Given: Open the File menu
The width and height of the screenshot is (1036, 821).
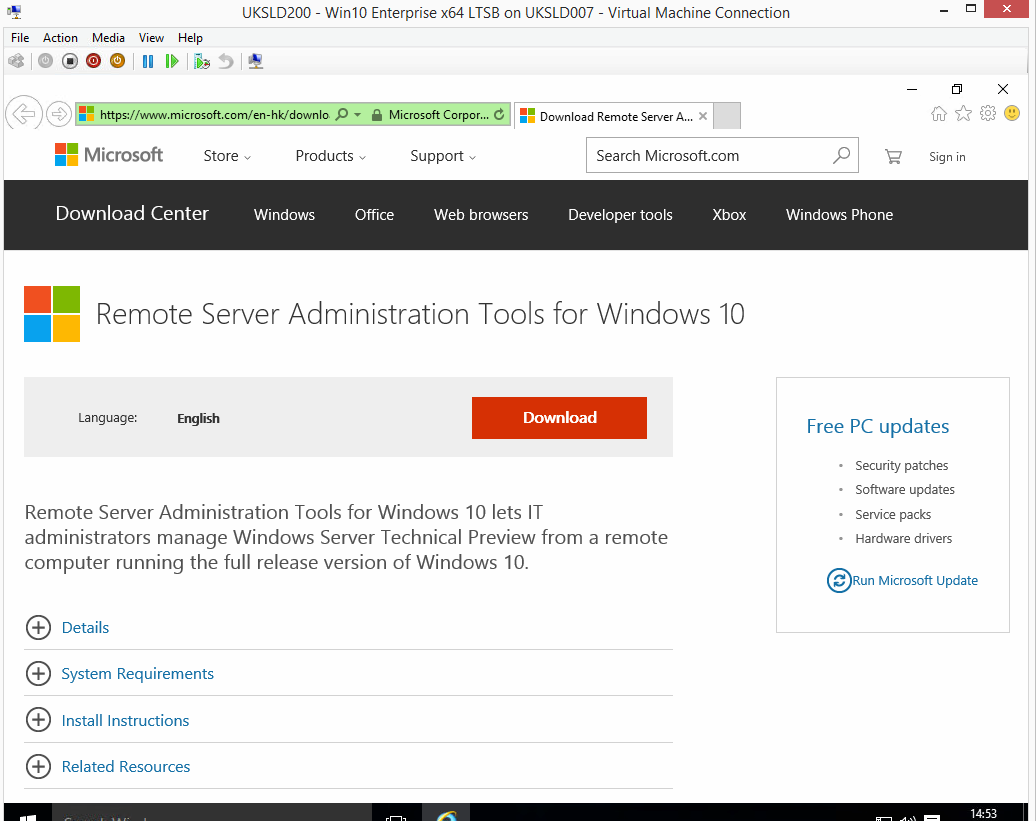Looking at the screenshot, I should point(20,38).
